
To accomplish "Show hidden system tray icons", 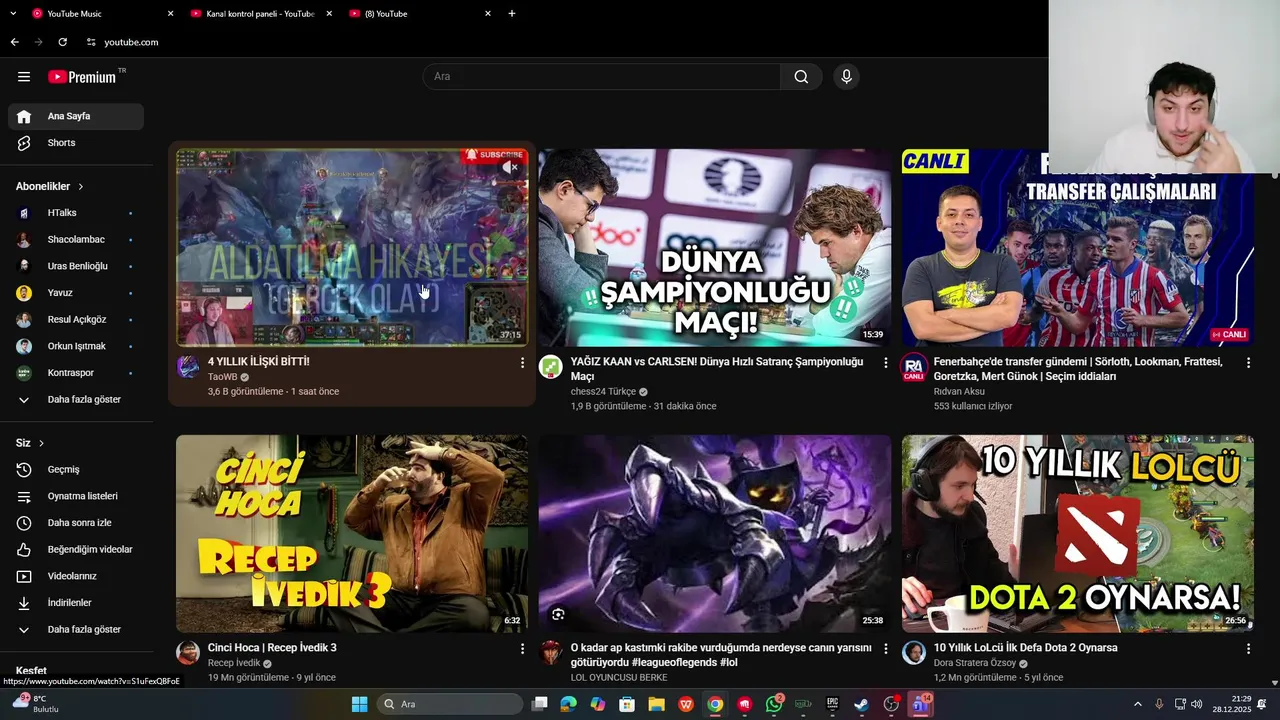I will pyautogui.click(x=1137, y=704).
